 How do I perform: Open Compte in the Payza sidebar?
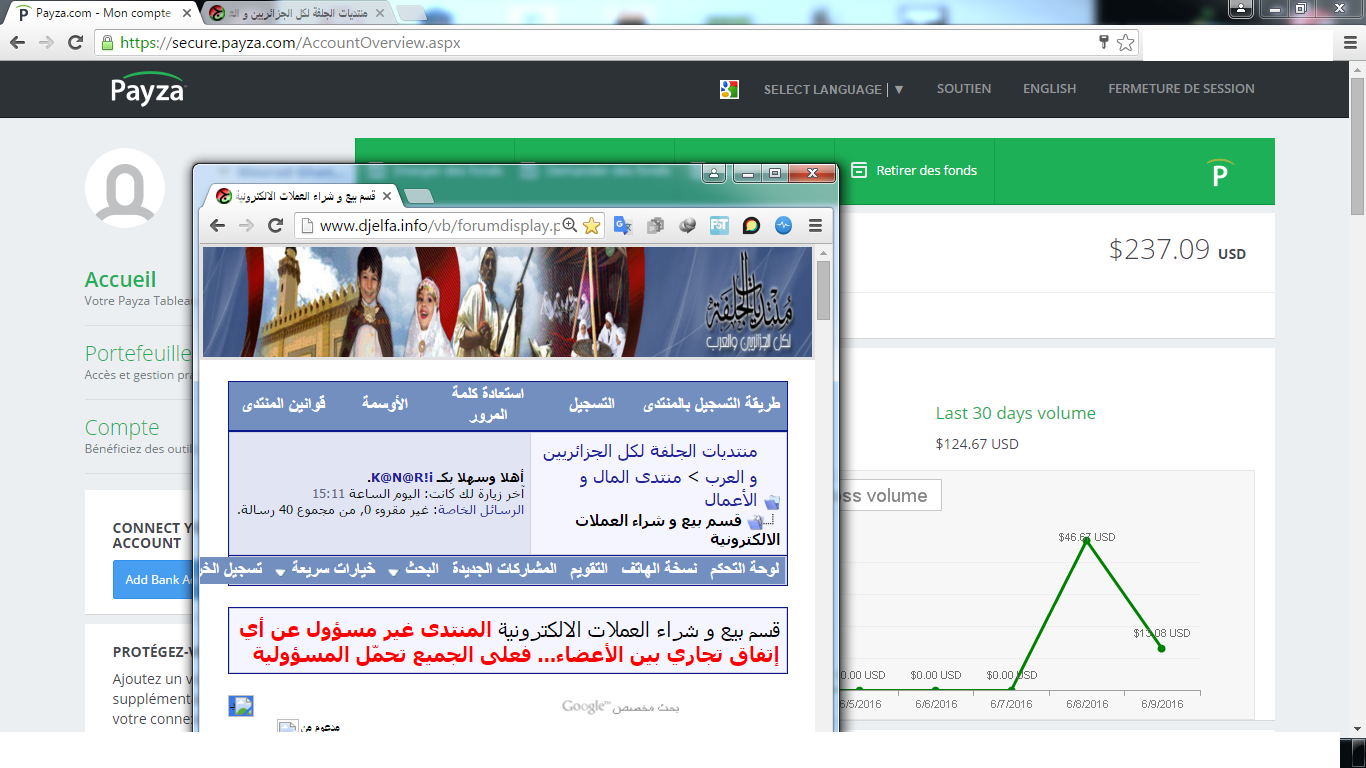(122, 427)
